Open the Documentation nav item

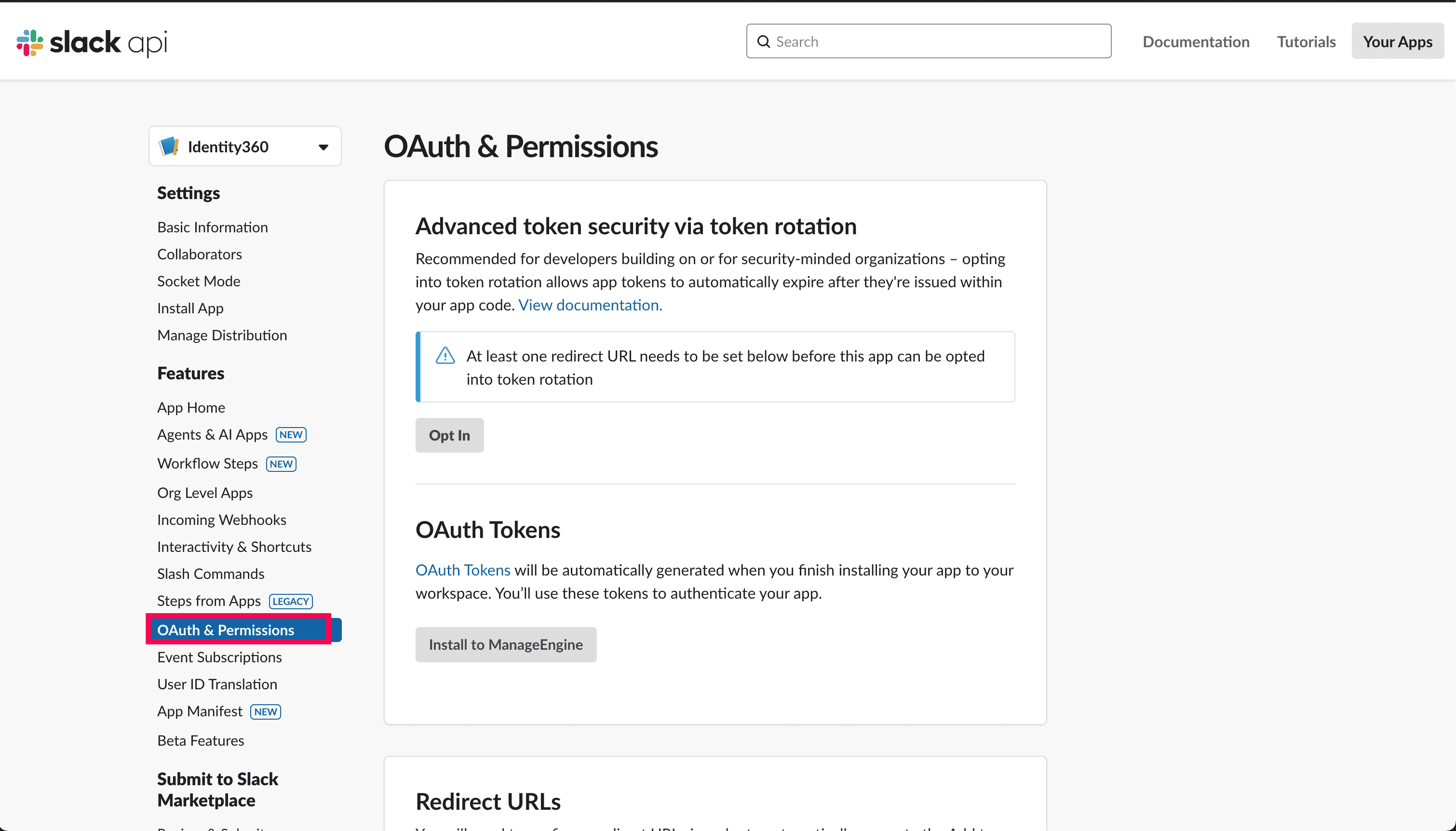pyautogui.click(x=1196, y=41)
